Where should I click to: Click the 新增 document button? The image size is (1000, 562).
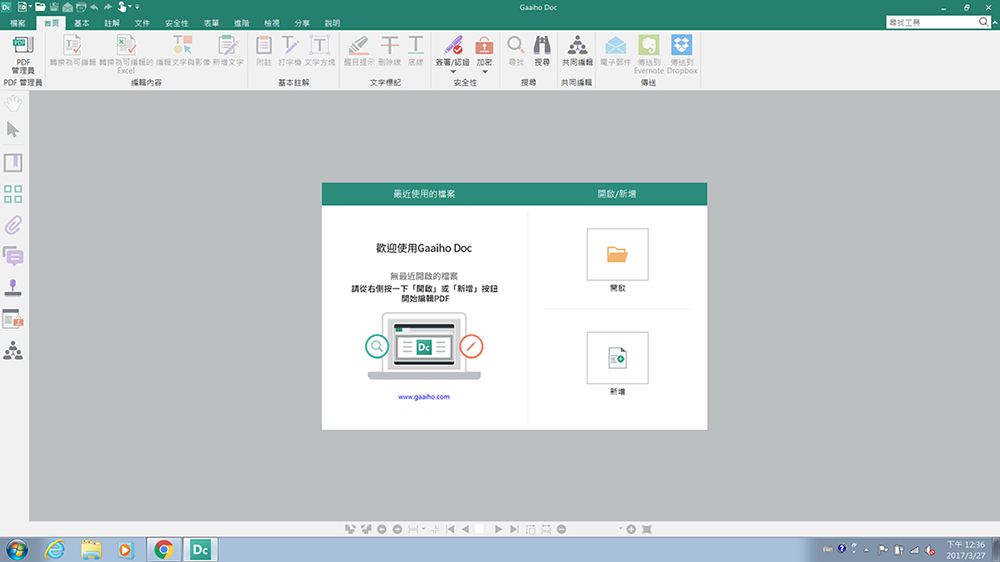(617, 358)
